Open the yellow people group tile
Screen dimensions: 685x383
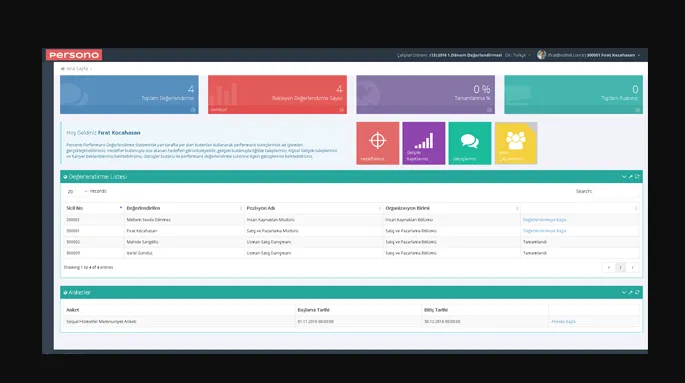pyautogui.click(x=516, y=143)
